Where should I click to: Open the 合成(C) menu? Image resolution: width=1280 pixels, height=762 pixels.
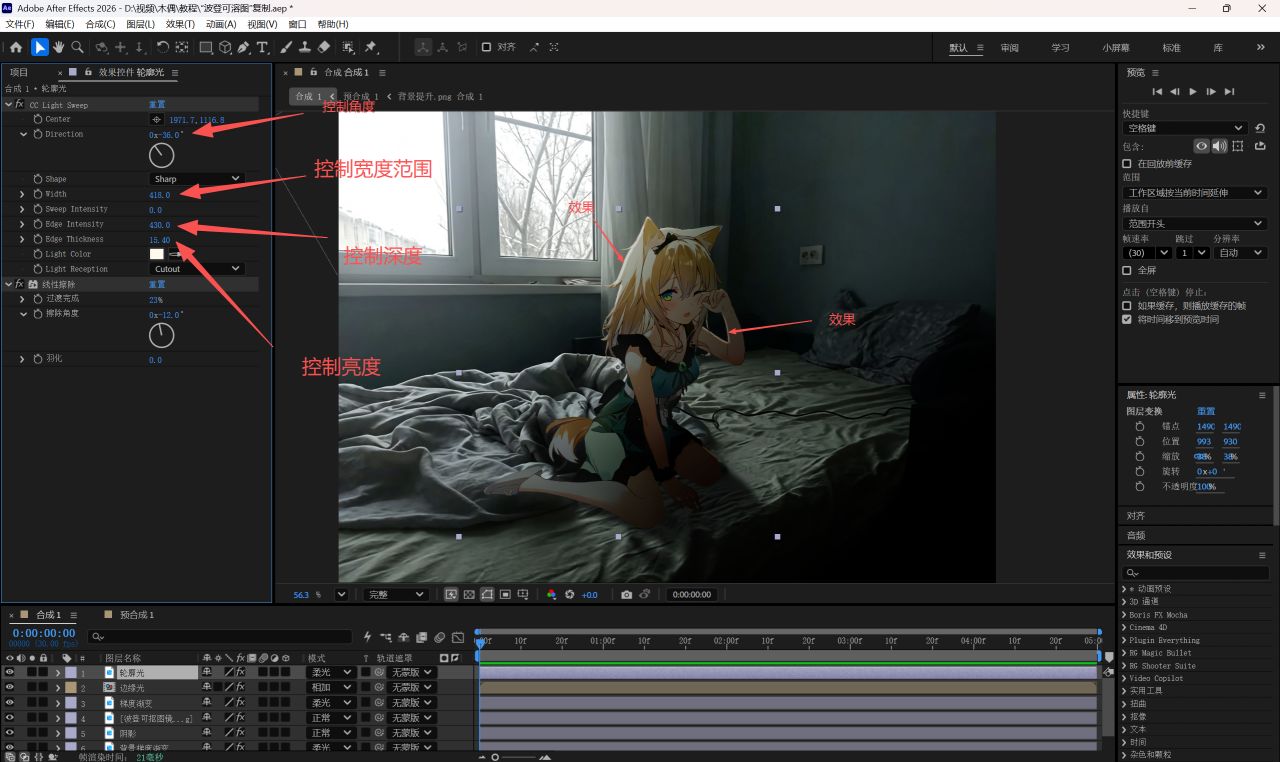click(x=100, y=24)
